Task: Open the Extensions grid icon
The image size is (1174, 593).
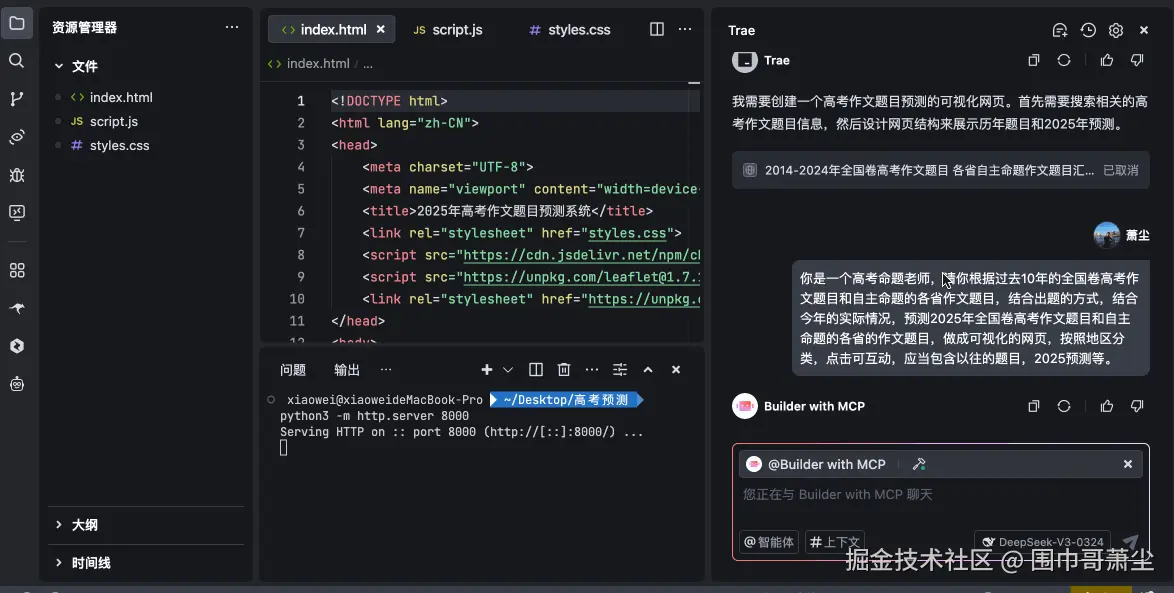Action: point(16,270)
